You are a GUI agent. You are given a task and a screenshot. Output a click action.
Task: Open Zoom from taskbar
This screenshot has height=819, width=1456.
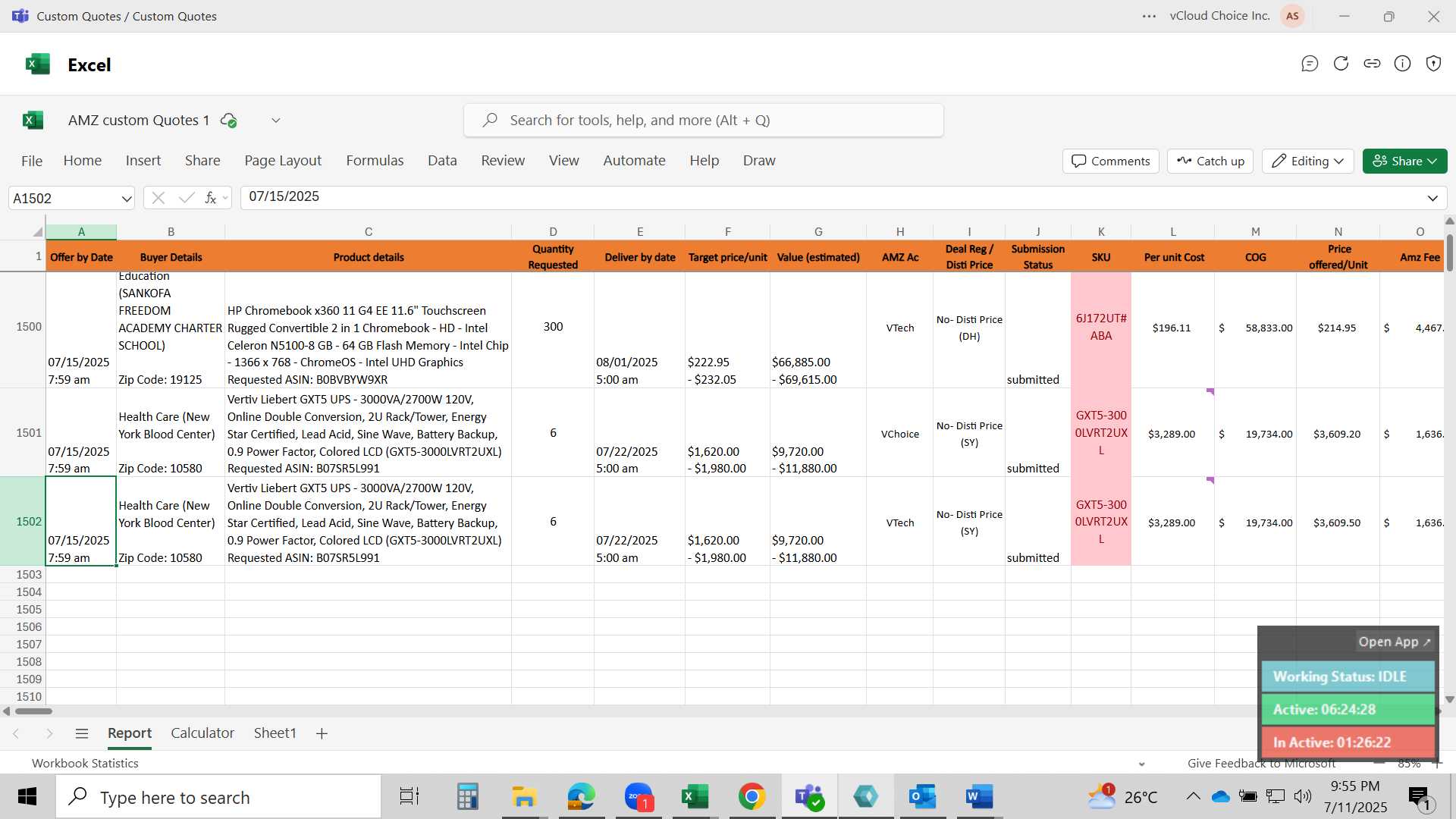click(x=639, y=797)
